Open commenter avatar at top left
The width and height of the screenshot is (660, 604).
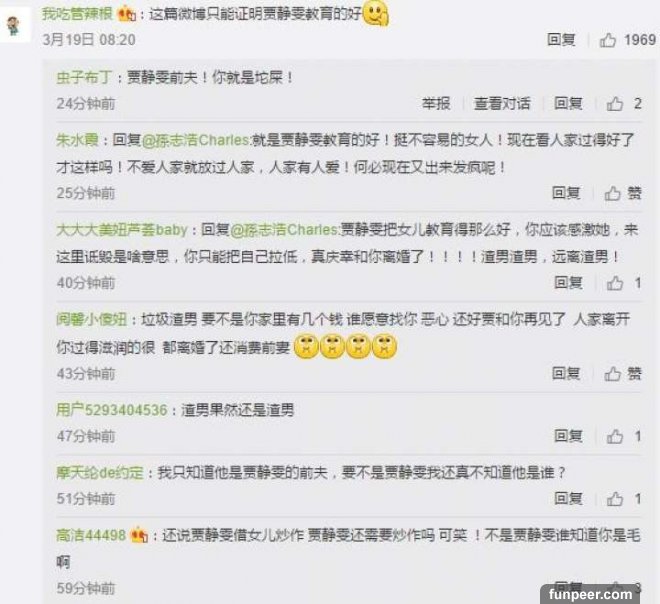[16, 25]
